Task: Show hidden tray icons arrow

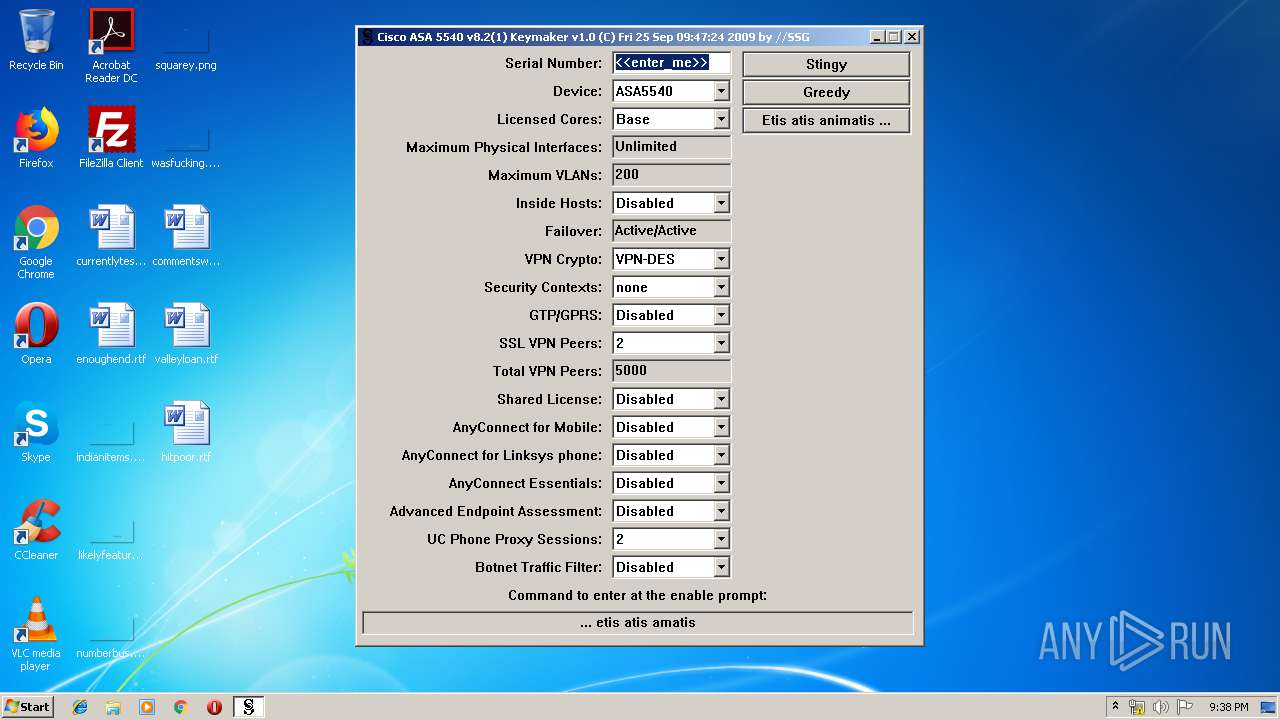Action: click(x=1115, y=707)
